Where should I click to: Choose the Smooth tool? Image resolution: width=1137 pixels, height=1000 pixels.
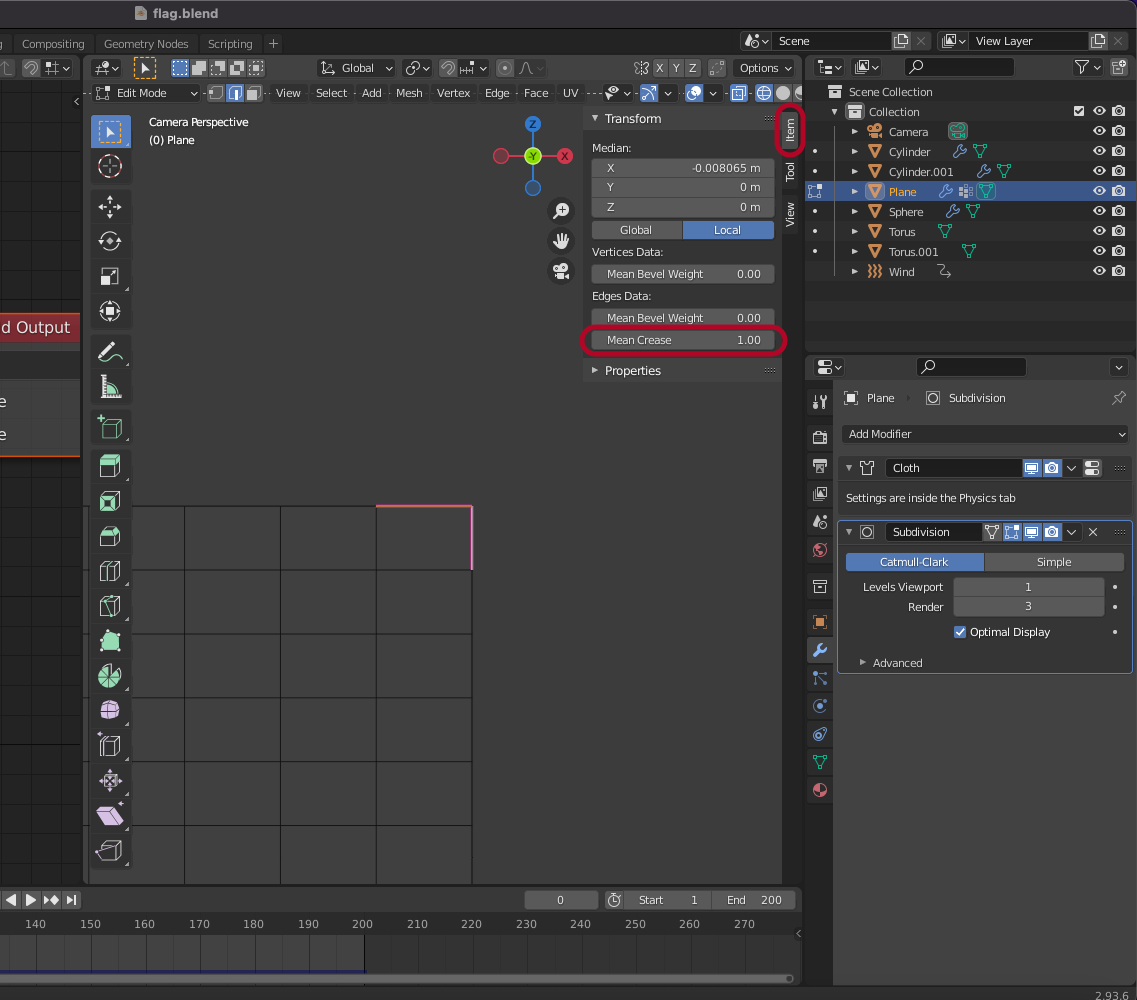coord(110,710)
